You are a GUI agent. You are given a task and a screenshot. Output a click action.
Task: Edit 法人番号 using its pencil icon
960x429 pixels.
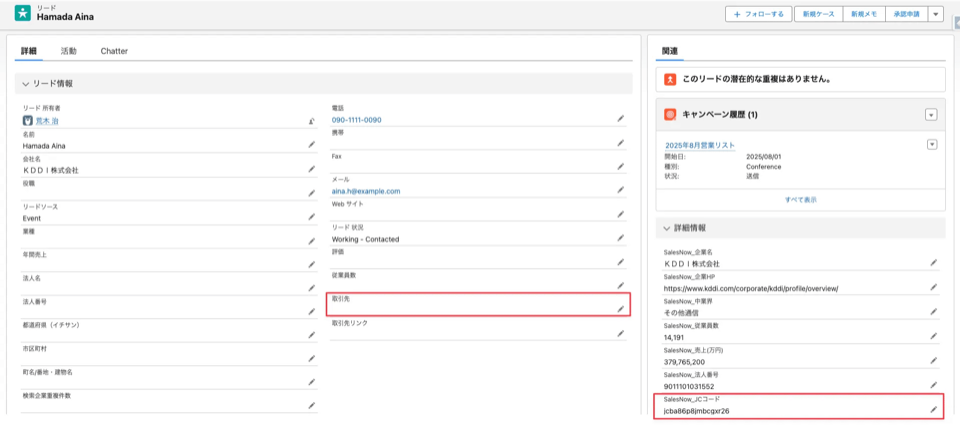click(x=312, y=311)
